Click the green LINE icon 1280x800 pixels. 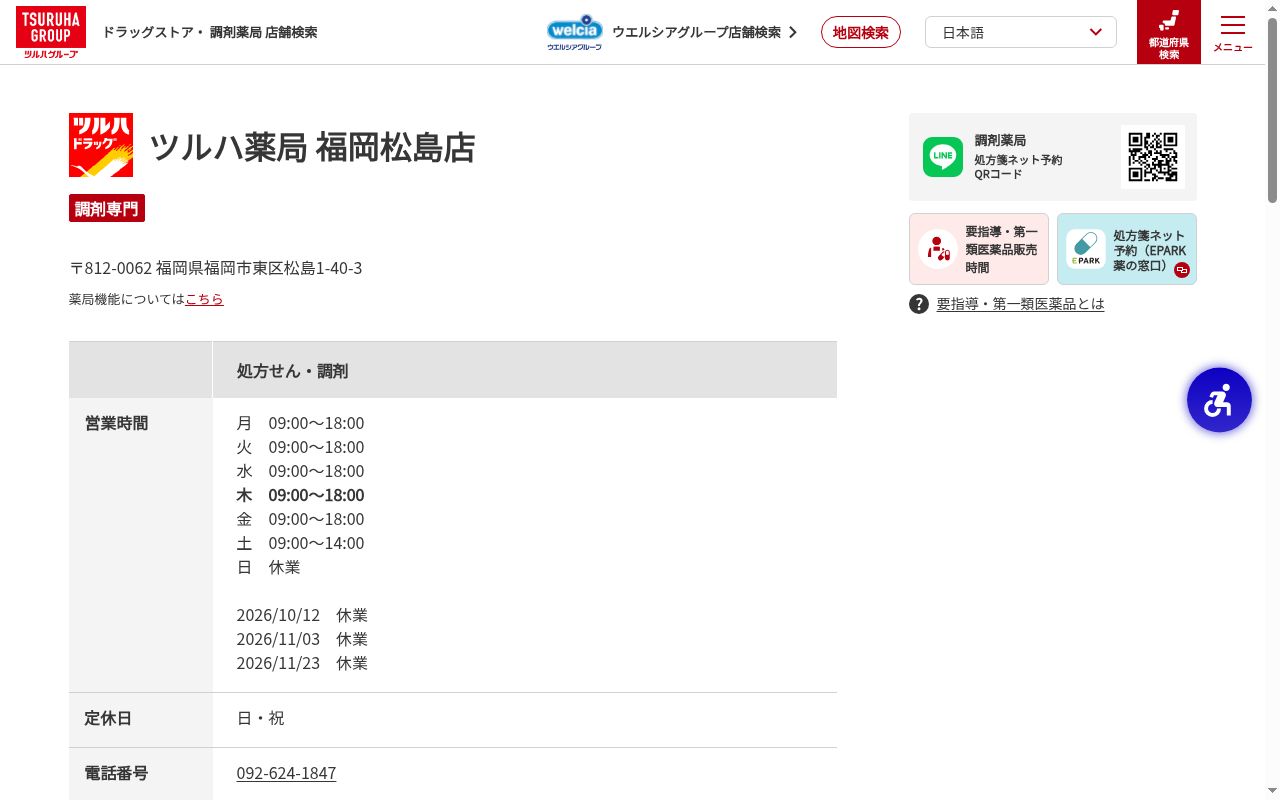943,157
